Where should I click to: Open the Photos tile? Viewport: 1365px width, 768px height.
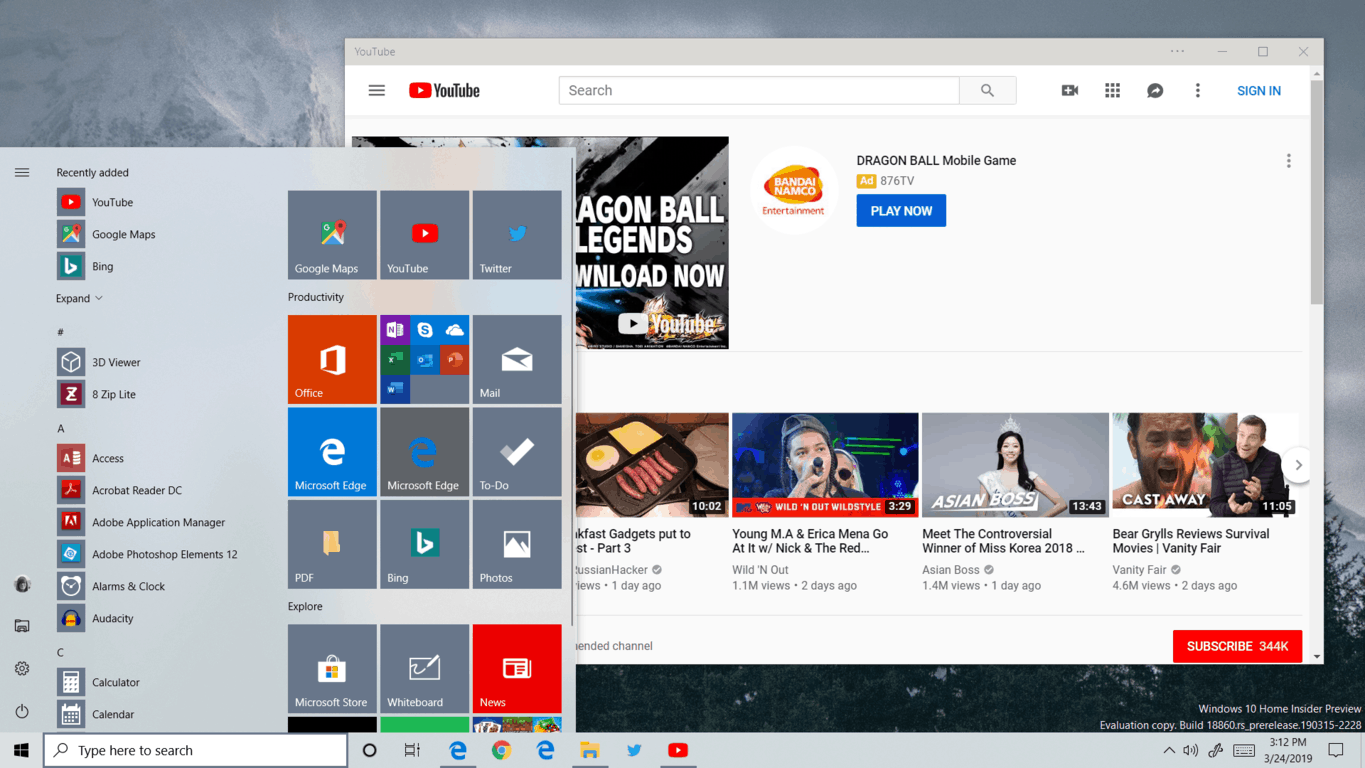[x=517, y=544]
